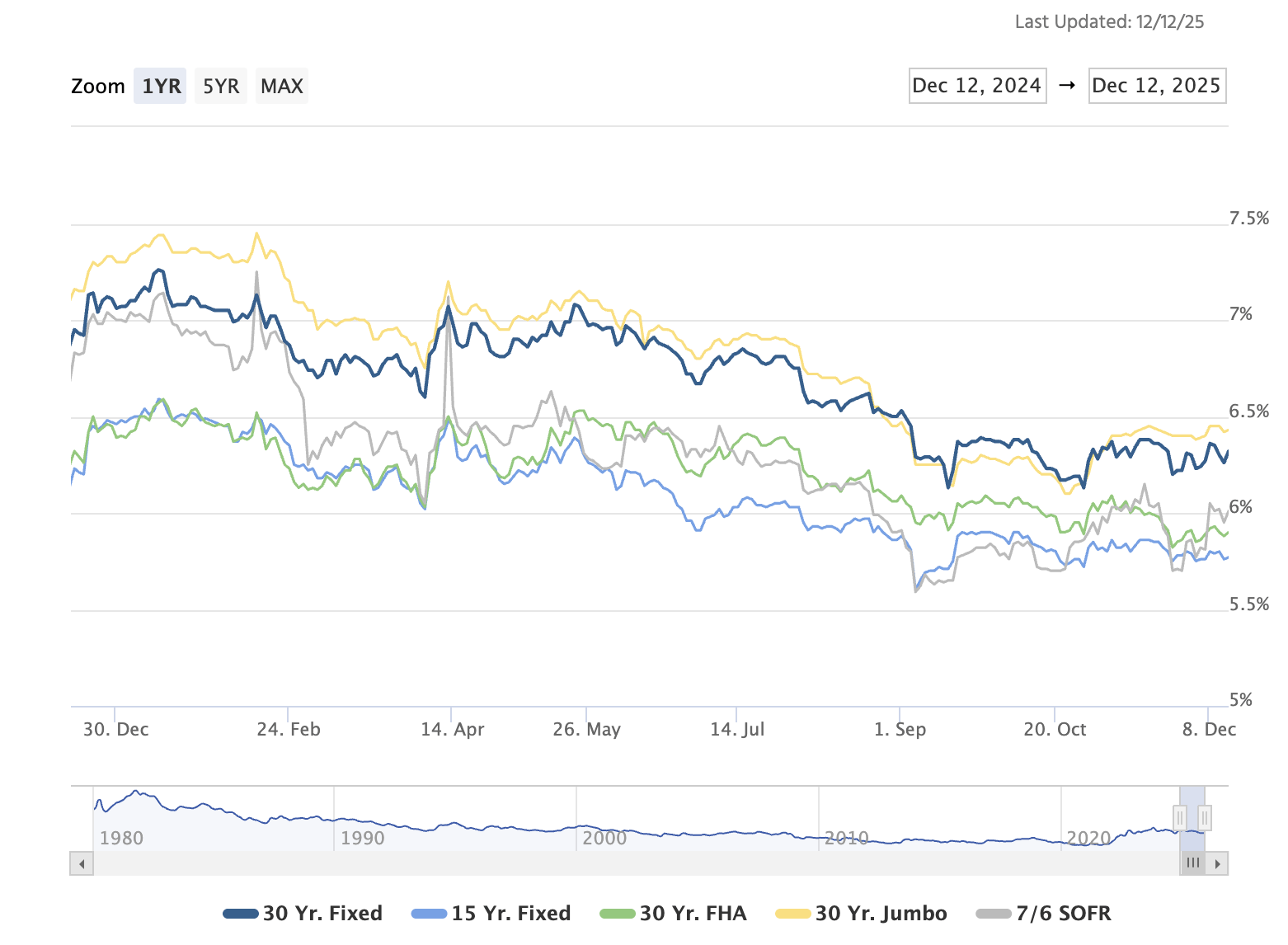Click the light blue 15 Yr. Fixed legend line
This screenshot has height=945, width=1288.
tap(429, 914)
